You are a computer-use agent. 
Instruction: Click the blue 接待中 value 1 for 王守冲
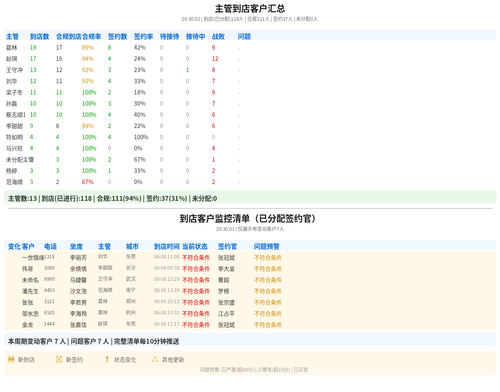tap(187, 70)
